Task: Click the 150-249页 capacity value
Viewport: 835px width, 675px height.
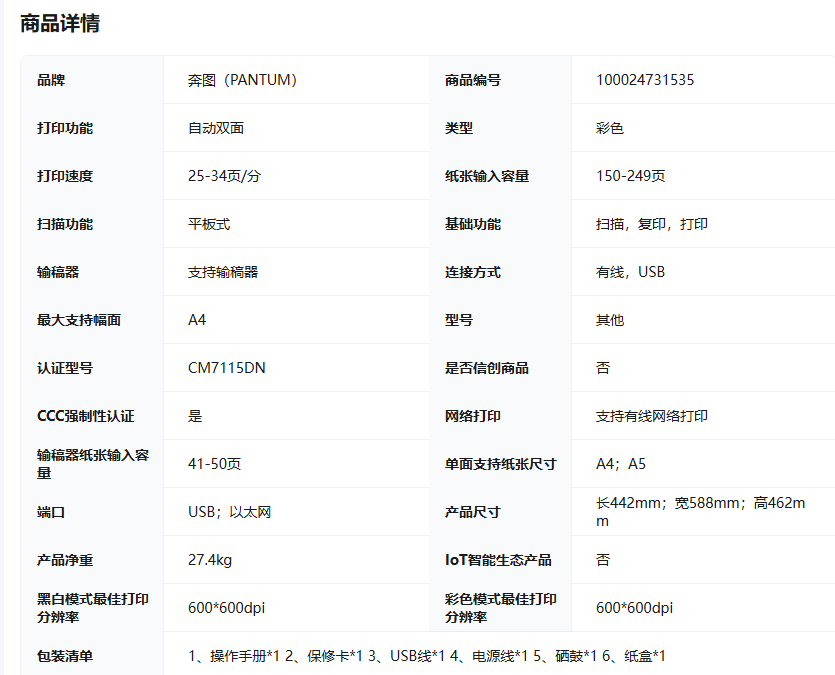Action: 631,176
